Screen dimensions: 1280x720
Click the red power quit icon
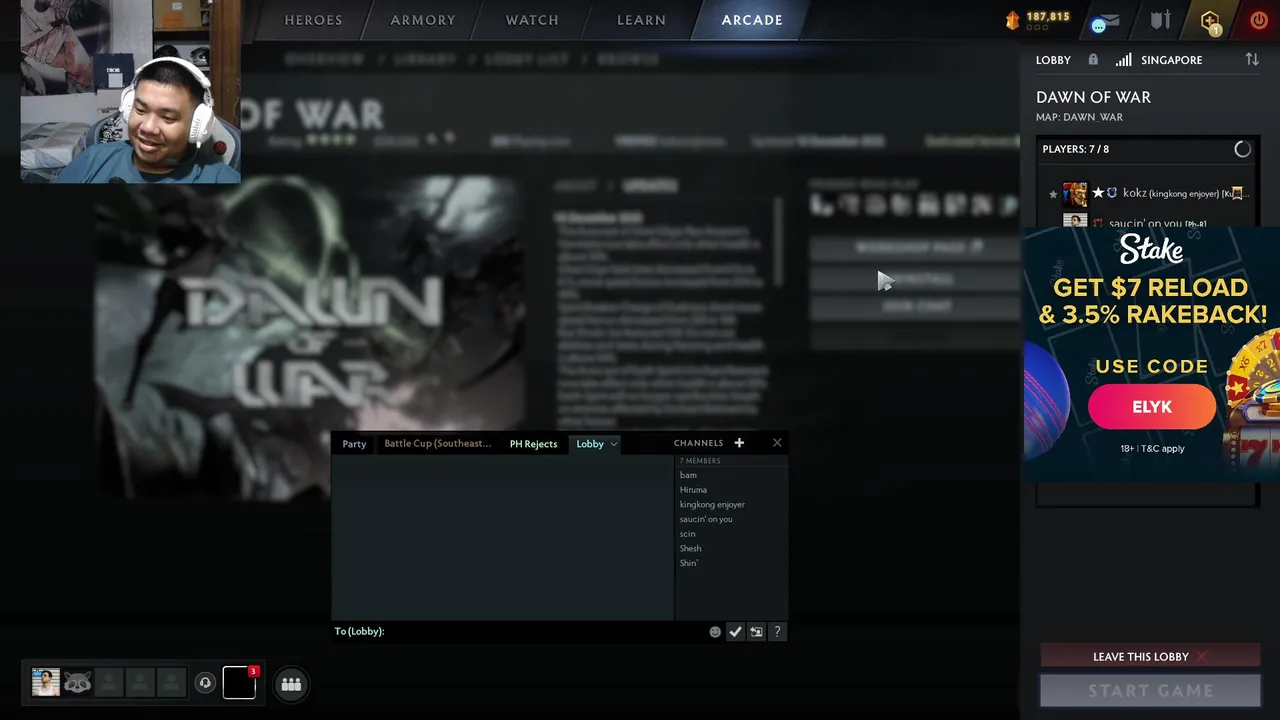1258,20
